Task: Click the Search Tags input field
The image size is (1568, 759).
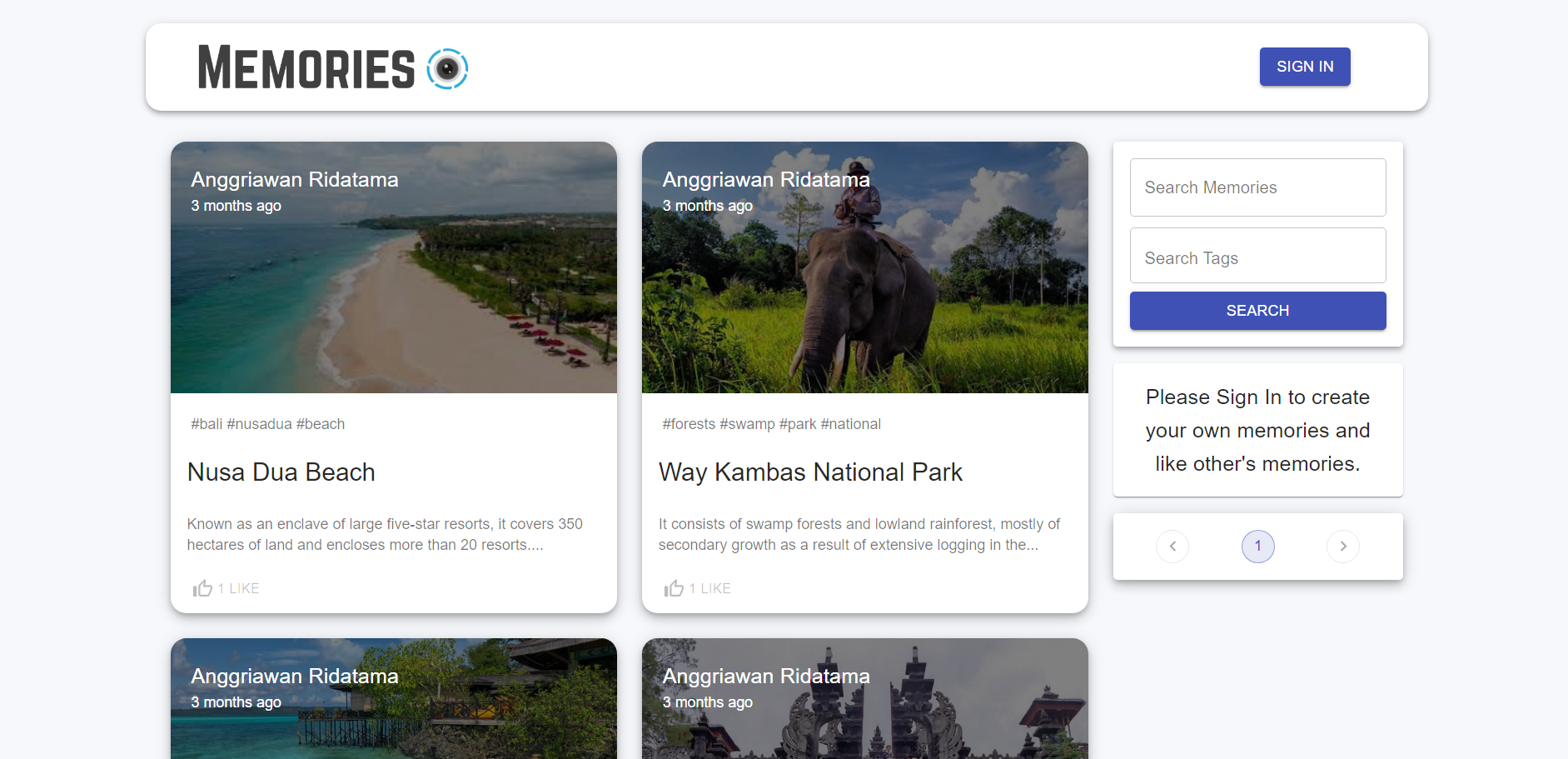Action: pyautogui.click(x=1257, y=257)
